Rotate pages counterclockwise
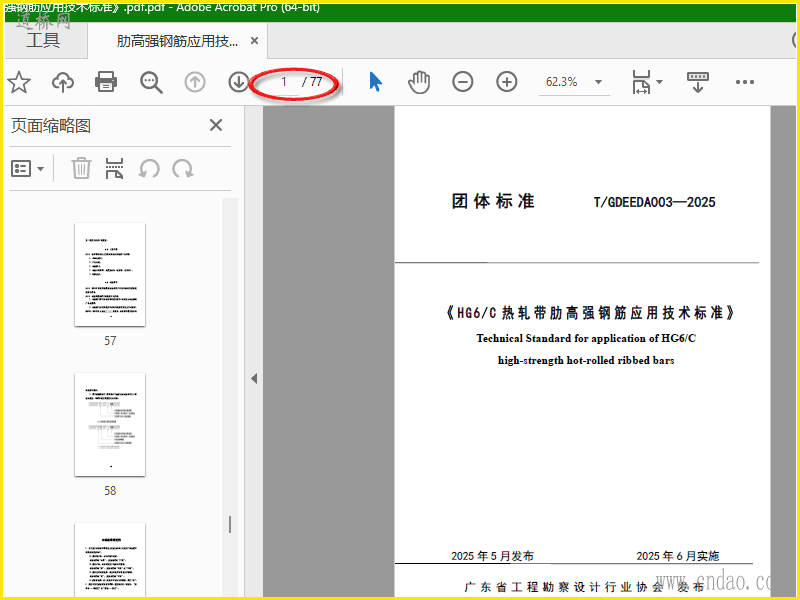Viewport: 800px width, 600px height. (149, 168)
